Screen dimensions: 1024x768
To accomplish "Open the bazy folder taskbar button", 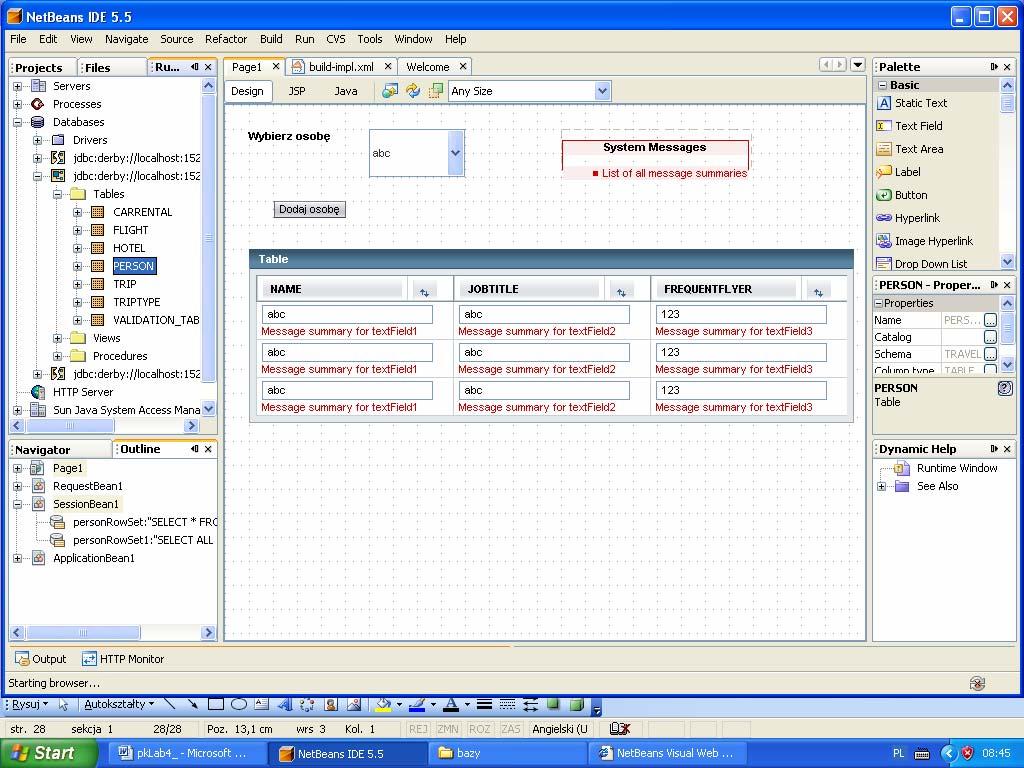I will [x=509, y=753].
